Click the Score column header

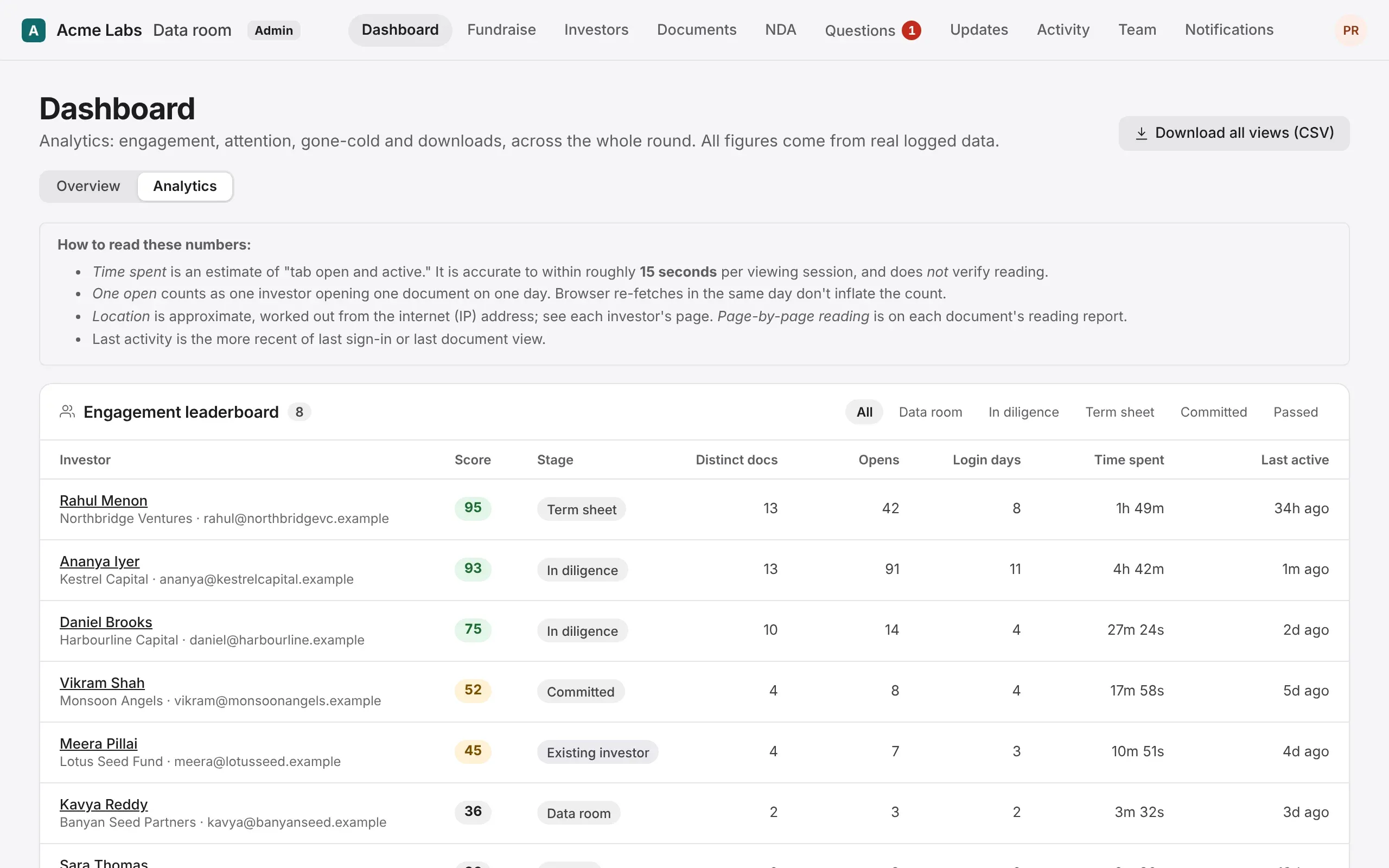(x=473, y=460)
